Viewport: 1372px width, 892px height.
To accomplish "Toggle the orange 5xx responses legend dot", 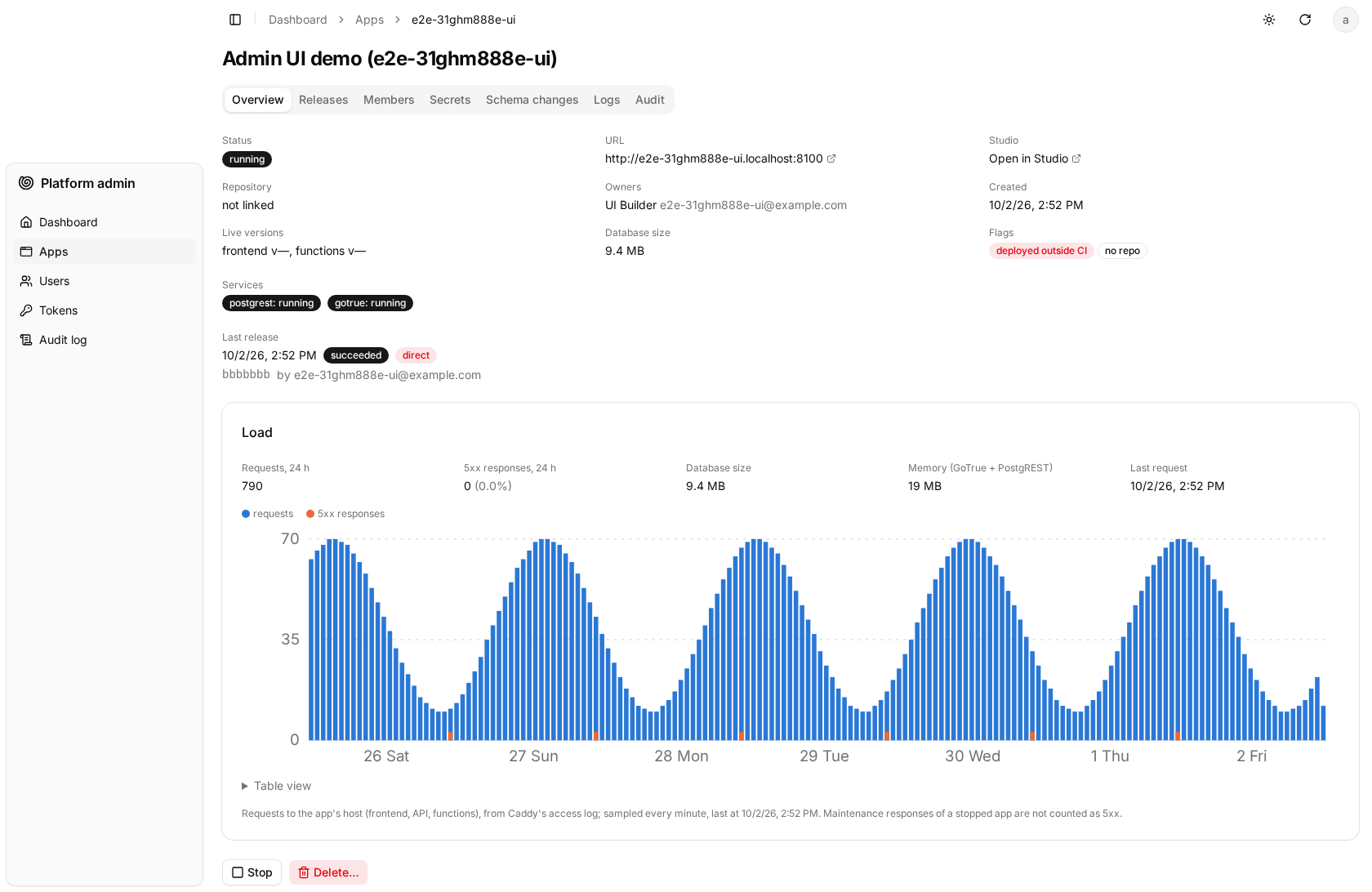I will coord(310,514).
